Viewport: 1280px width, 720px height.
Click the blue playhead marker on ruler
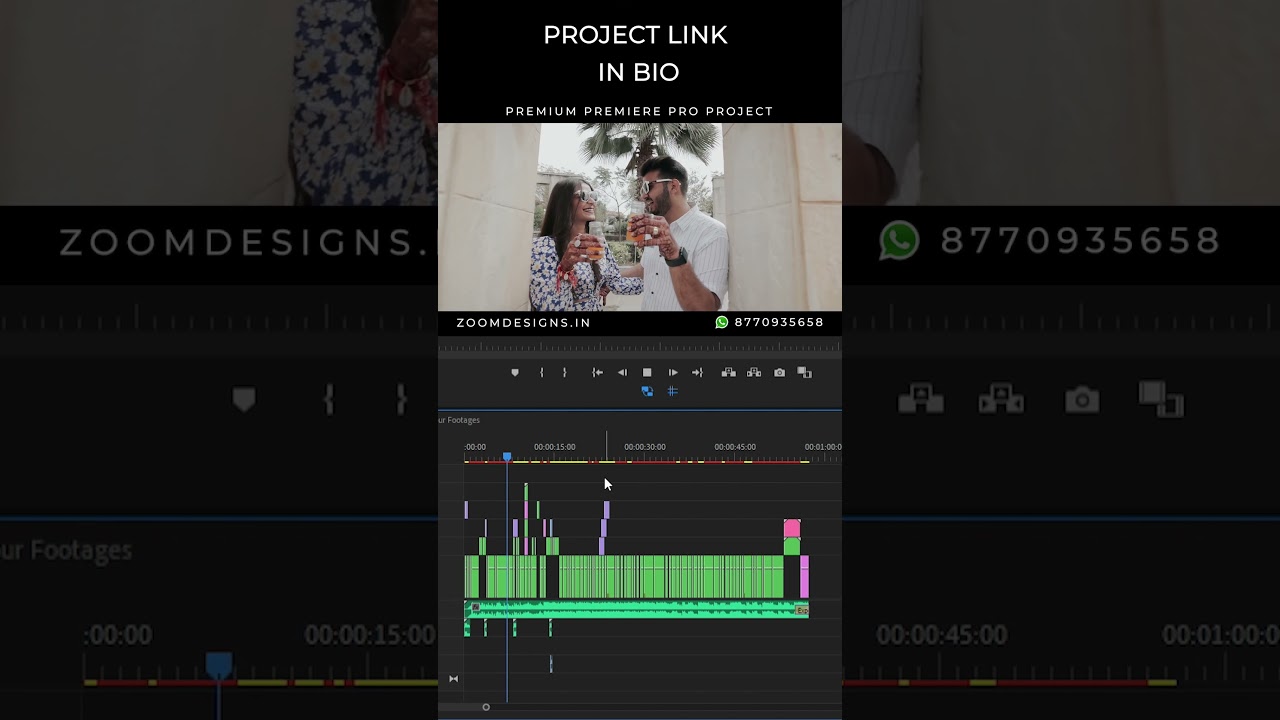(x=507, y=457)
